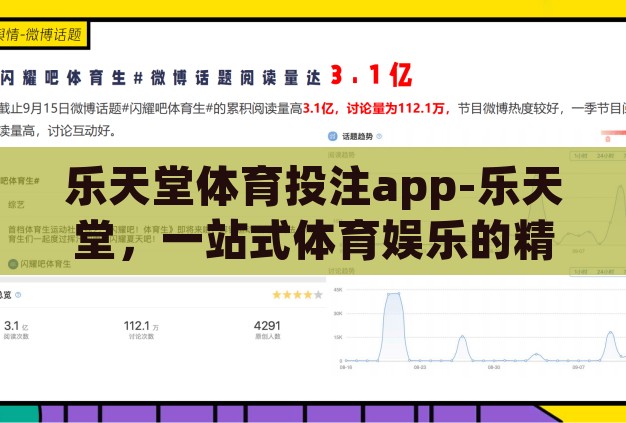The height and width of the screenshot is (423, 626).
Task: Click the red 讨论量为112.1万 text
Action: pyautogui.click(x=396, y=109)
